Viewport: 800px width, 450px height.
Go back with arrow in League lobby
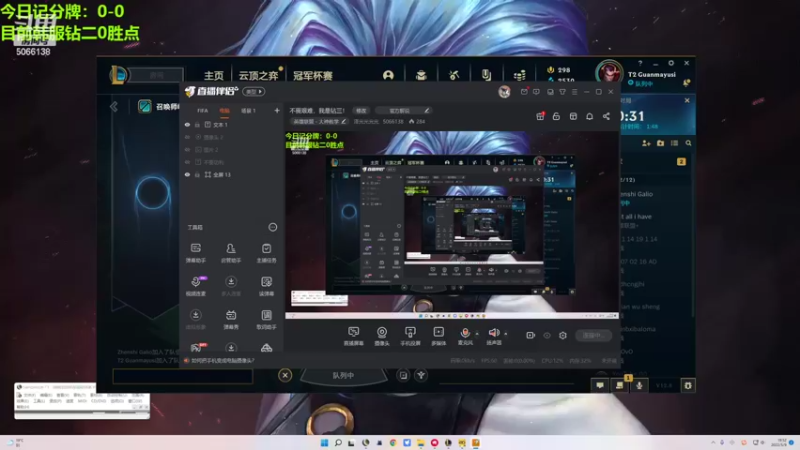click(x=114, y=107)
